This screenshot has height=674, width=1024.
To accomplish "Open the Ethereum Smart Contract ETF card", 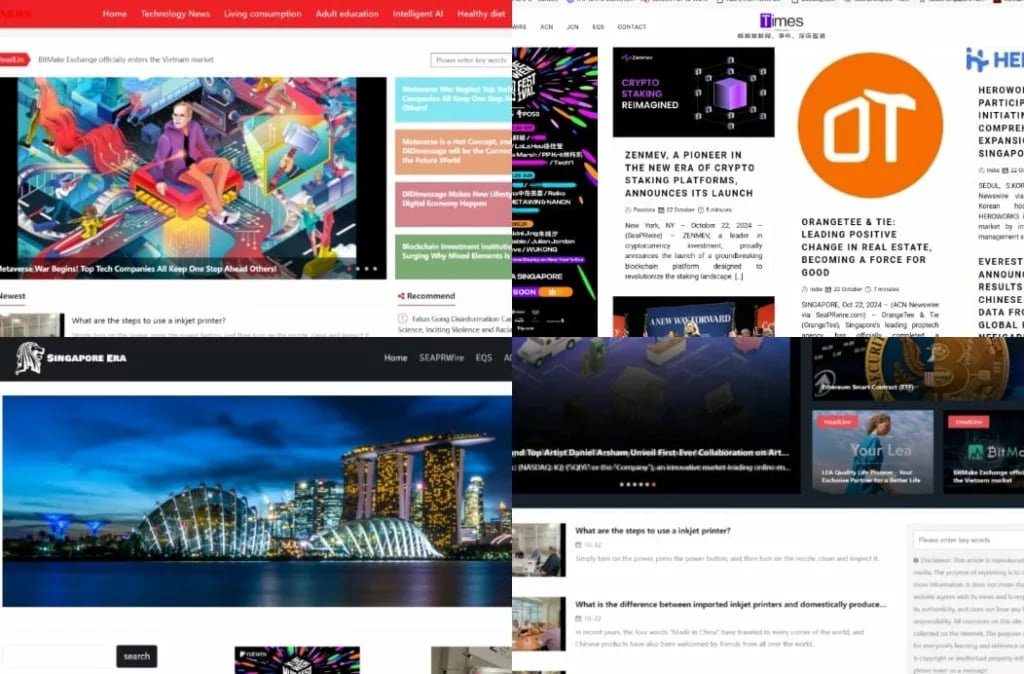I will click(918, 368).
